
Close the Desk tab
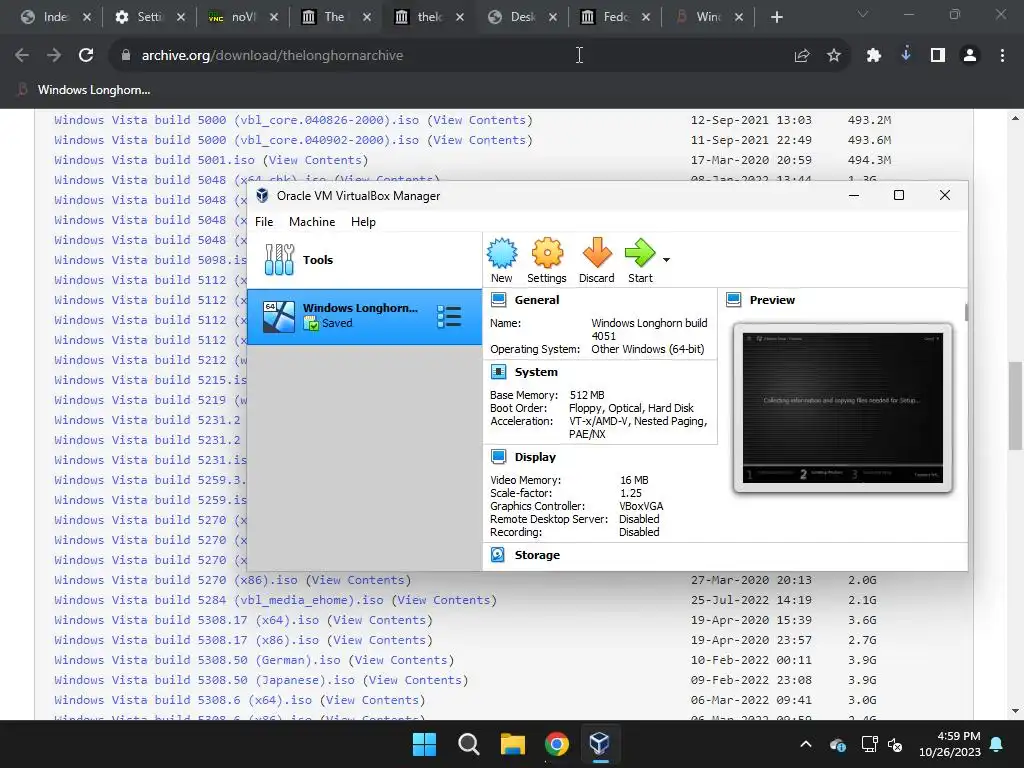553,17
